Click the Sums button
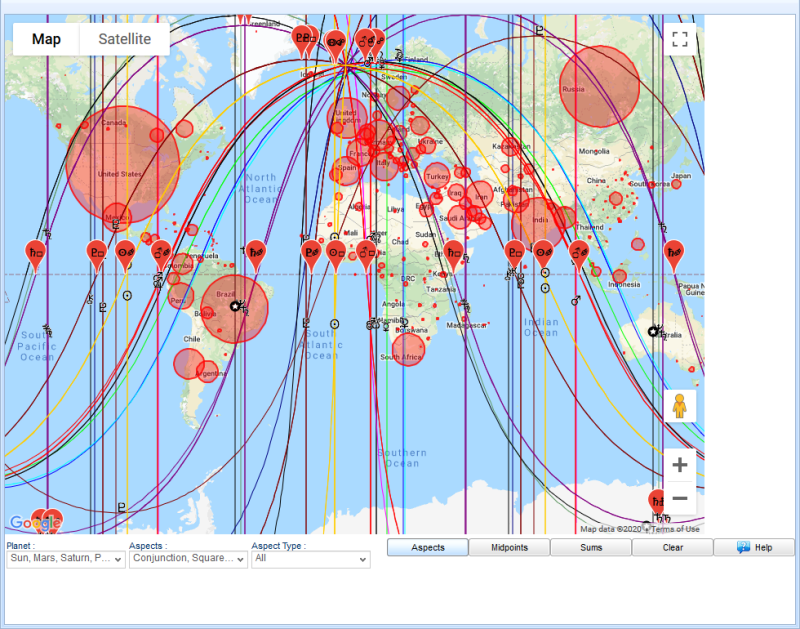 tap(591, 548)
